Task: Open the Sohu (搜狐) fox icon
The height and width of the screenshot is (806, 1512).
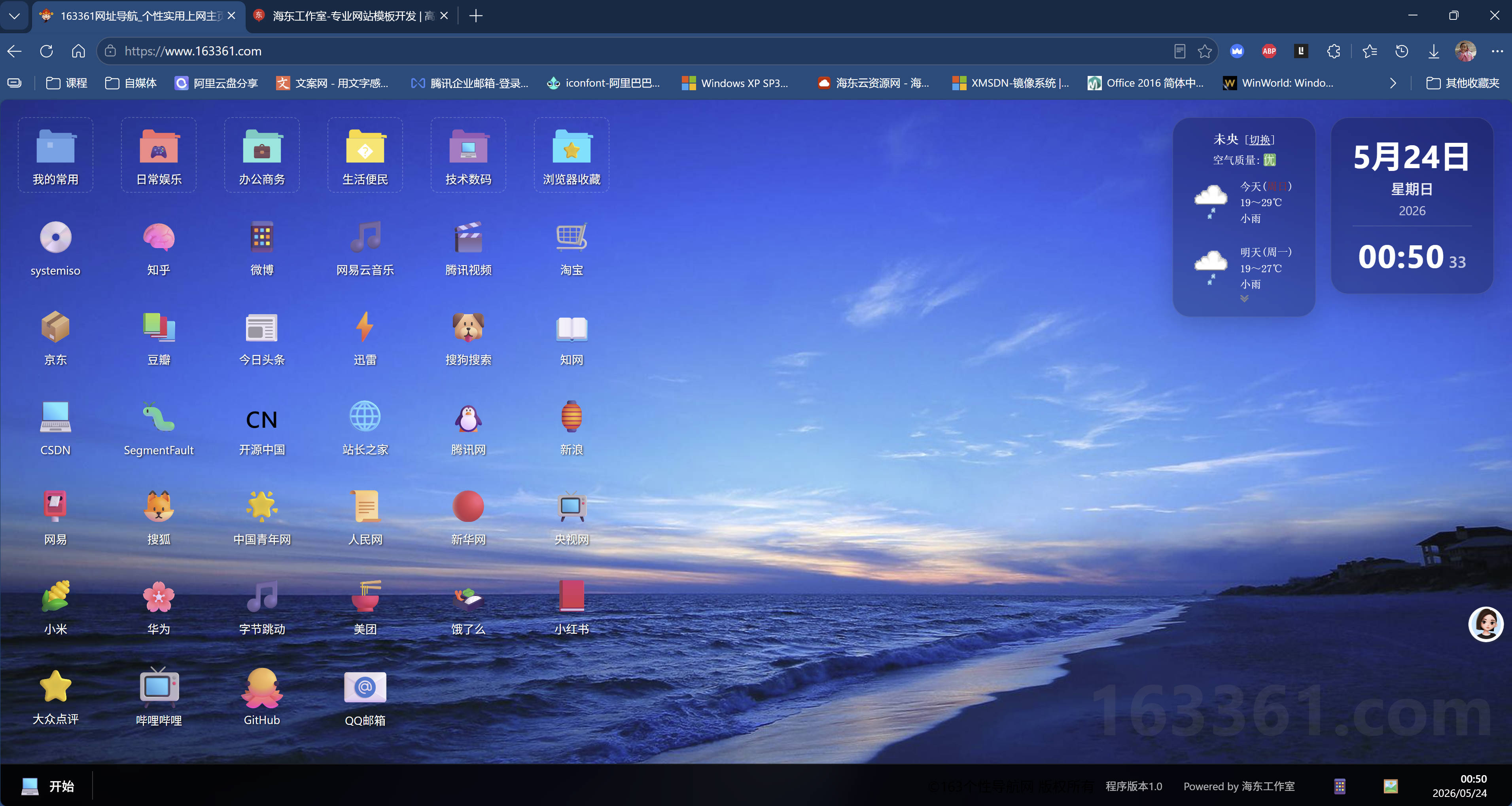Action: coord(159,506)
